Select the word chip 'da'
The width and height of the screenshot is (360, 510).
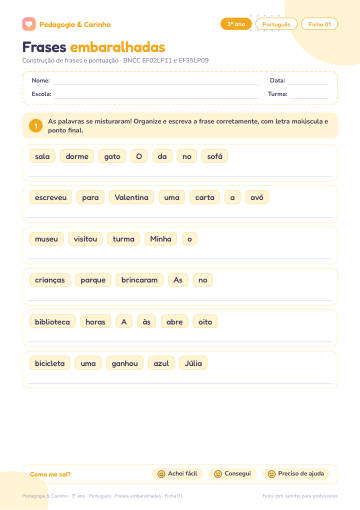click(162, 156)
